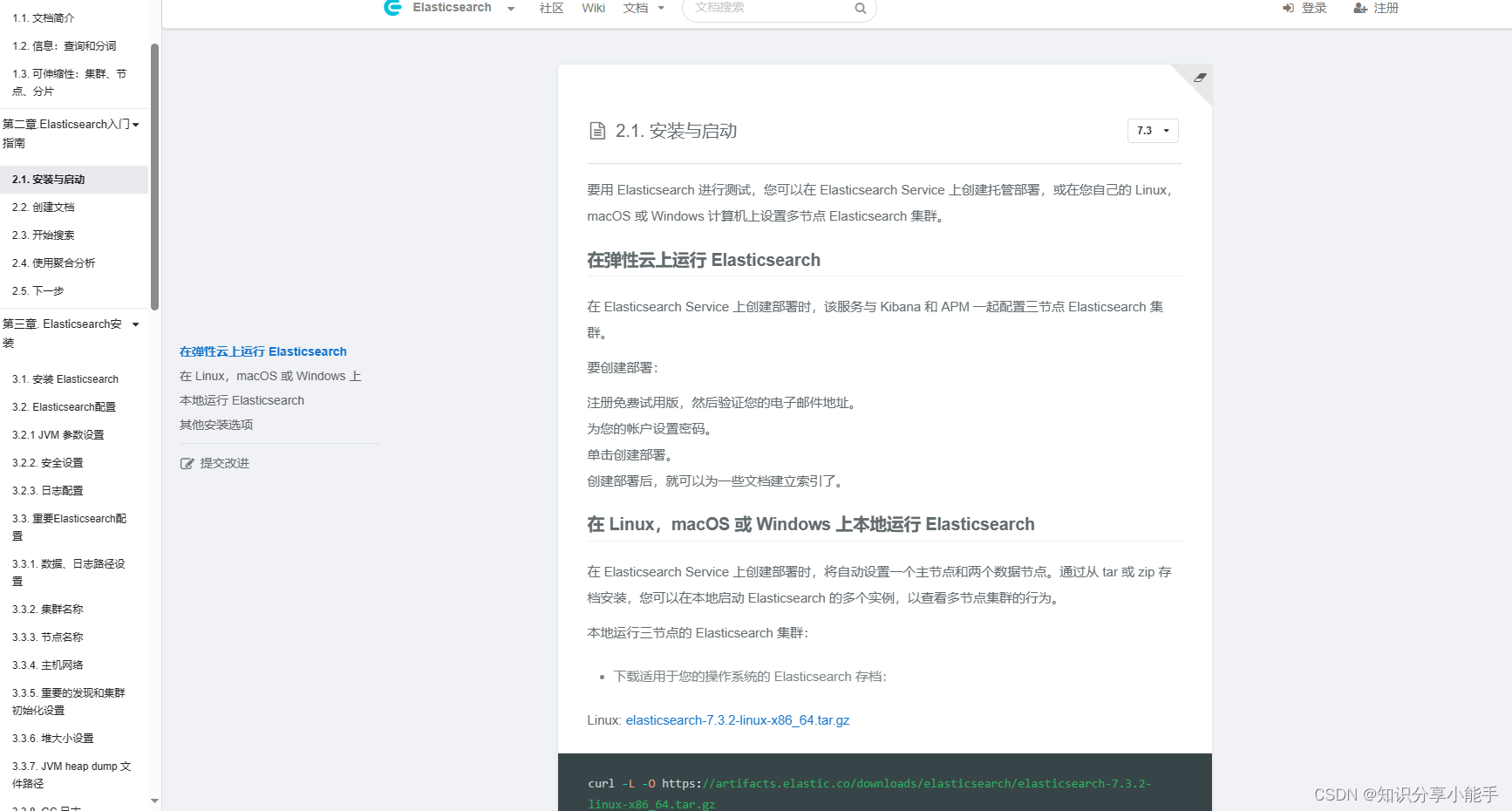This screenshot has height=811, width=1512.
Task: Open 3.3.1 数据、日志路径设置 item
Action: click(69, 573)
